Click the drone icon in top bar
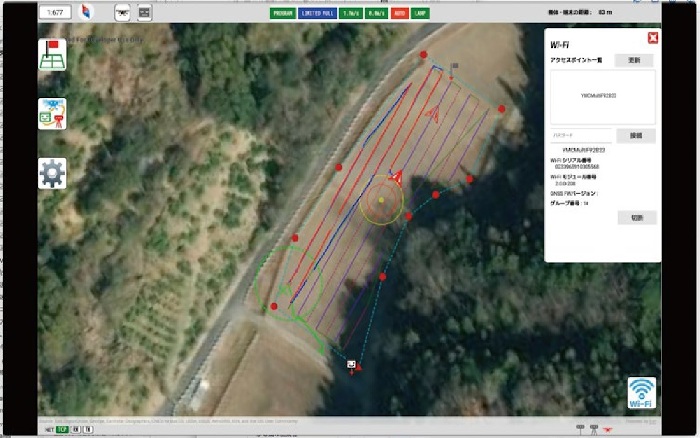This screenshot has height=438, width=700. coord(122,13)
